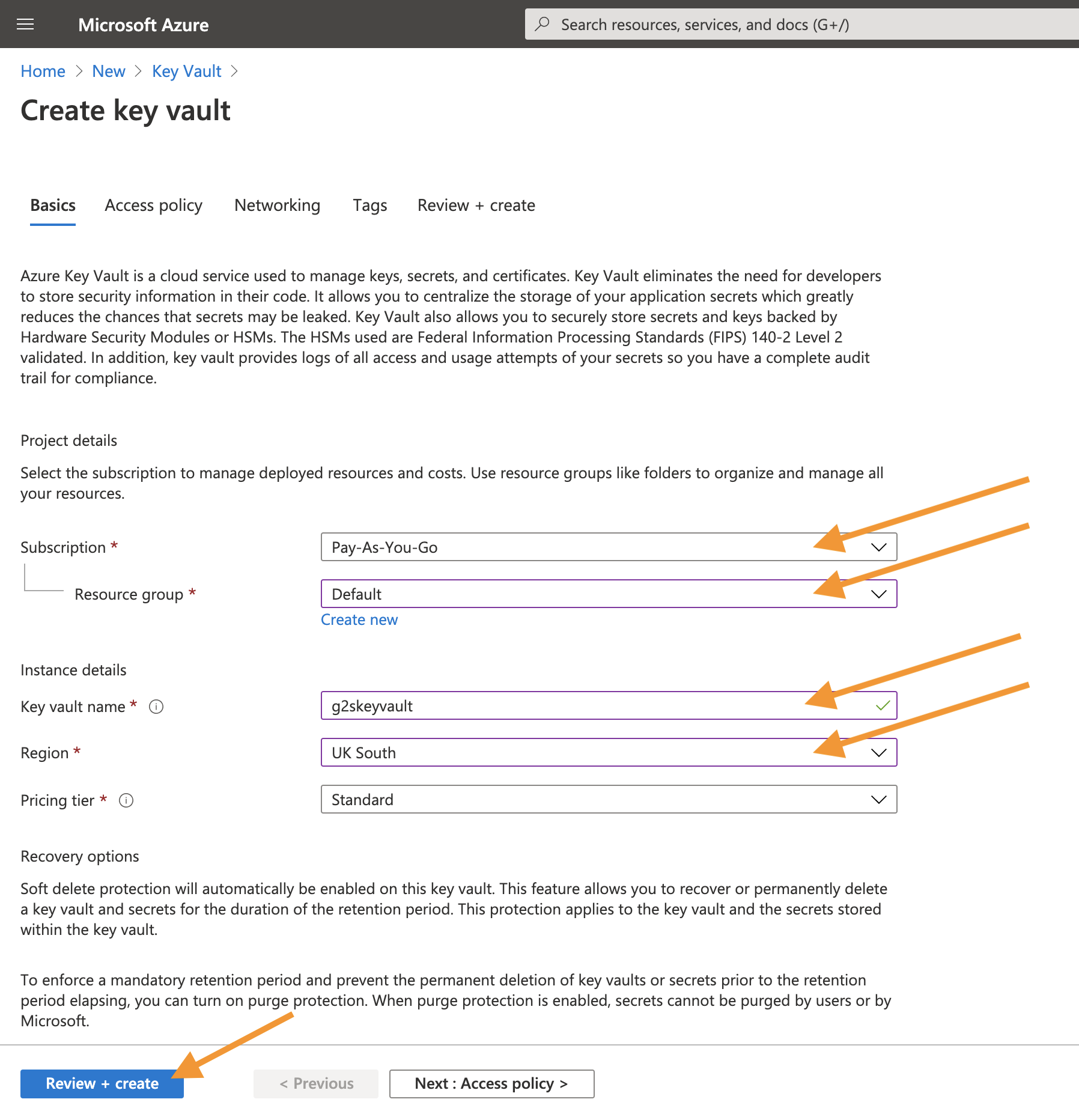The height and width of the screenshot is (1120, 1079).
Task: Switch to the Access policy tab
Action: [154, 205]
